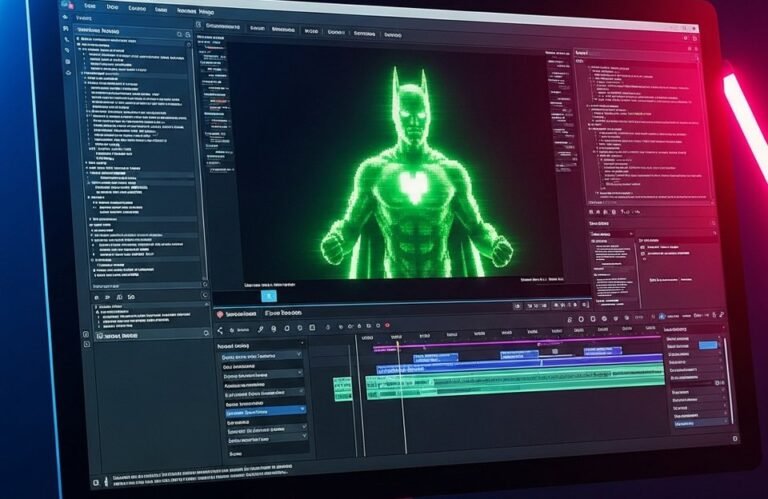Select the small green clip left of the timeline

tap(342, 389)
